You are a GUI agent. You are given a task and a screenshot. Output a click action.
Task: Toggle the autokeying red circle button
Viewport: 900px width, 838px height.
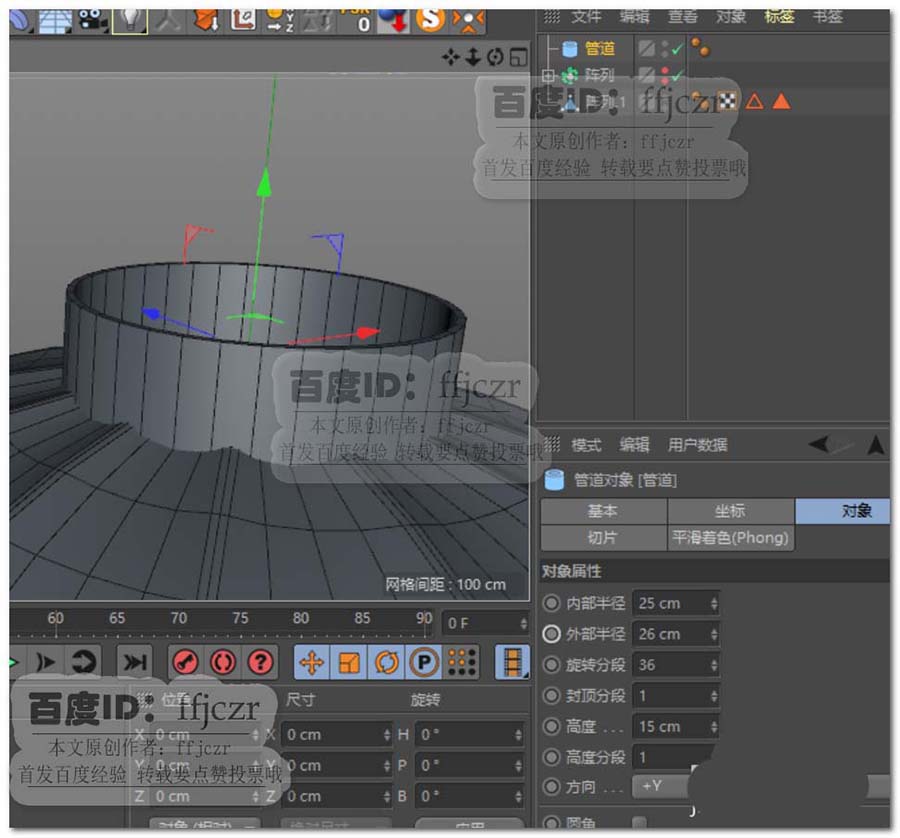coord(223,662)
